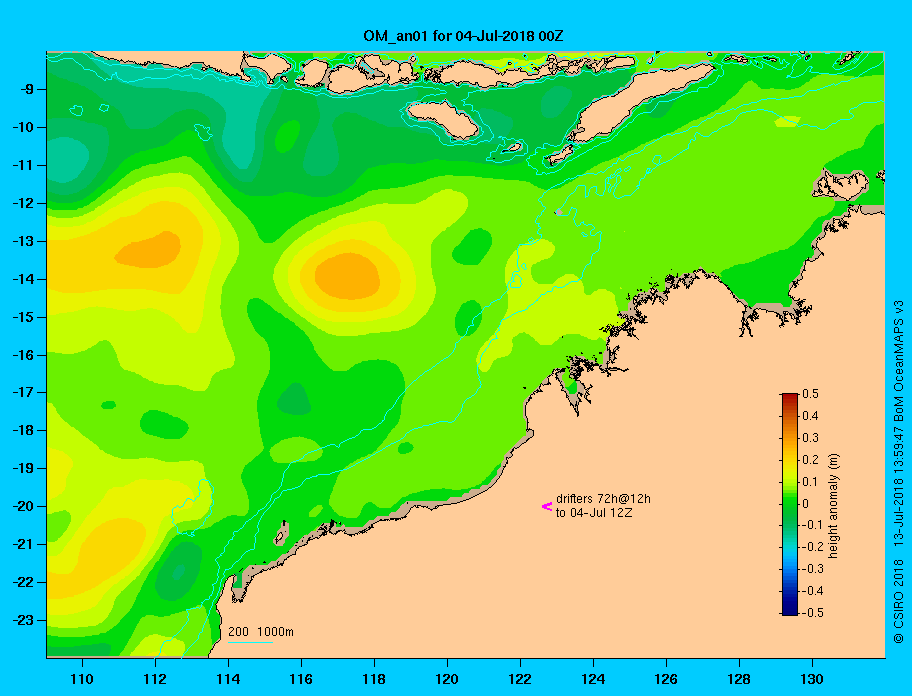Click longitude axis label '130'
Screen dimensions: 912x696
pyautogui.click(x=812, y=679)
